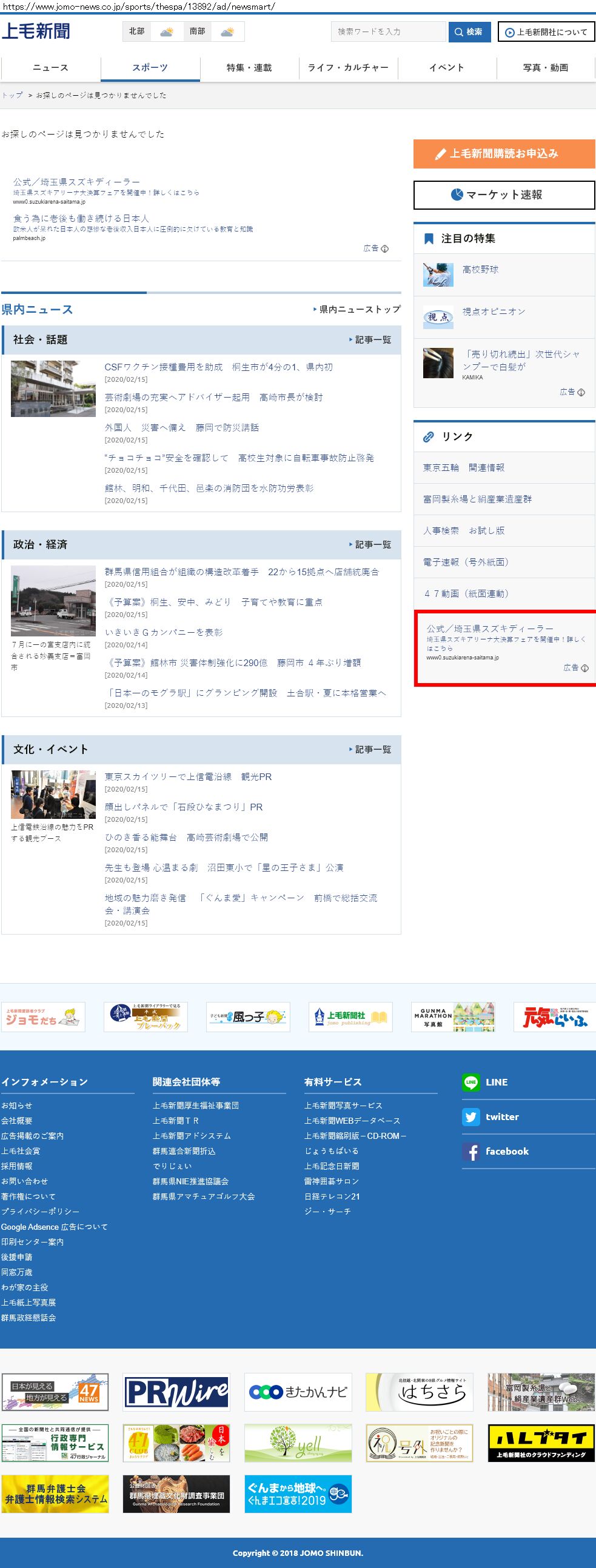The height and width of the screenshot is (1568, 596).
Task: Click the 北部 weather icon
Action: tap(166, 32)
